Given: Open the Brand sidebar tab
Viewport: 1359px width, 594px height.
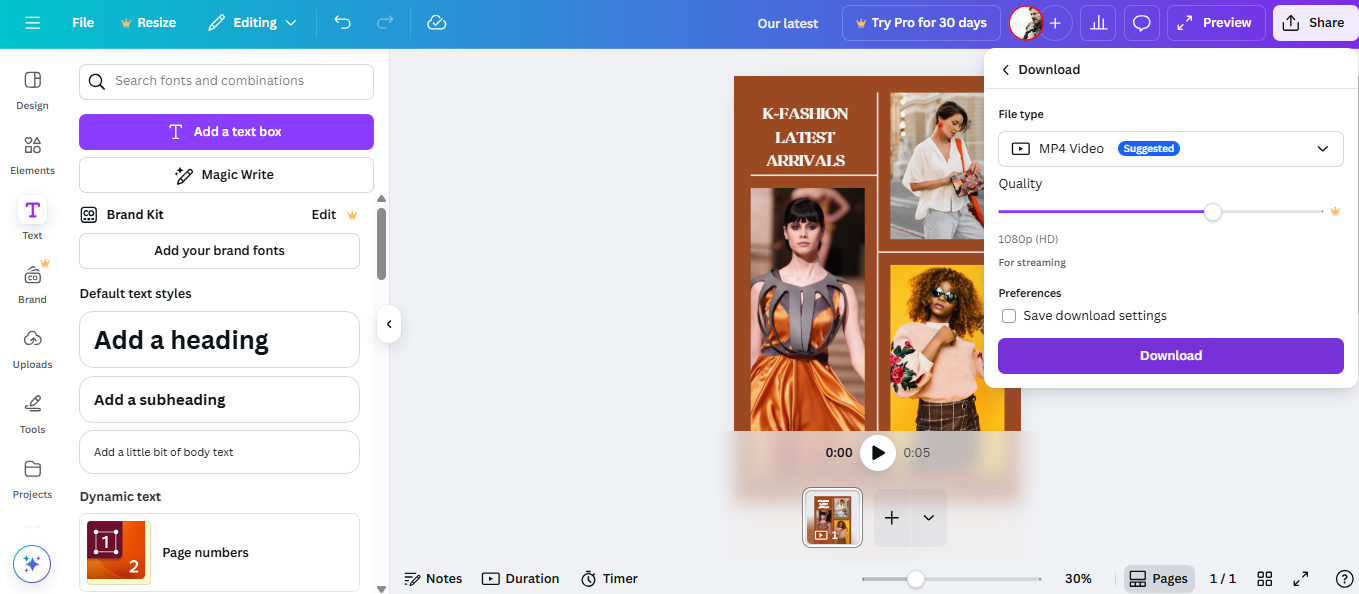Looking at the screenshot, I should (32, 284).
